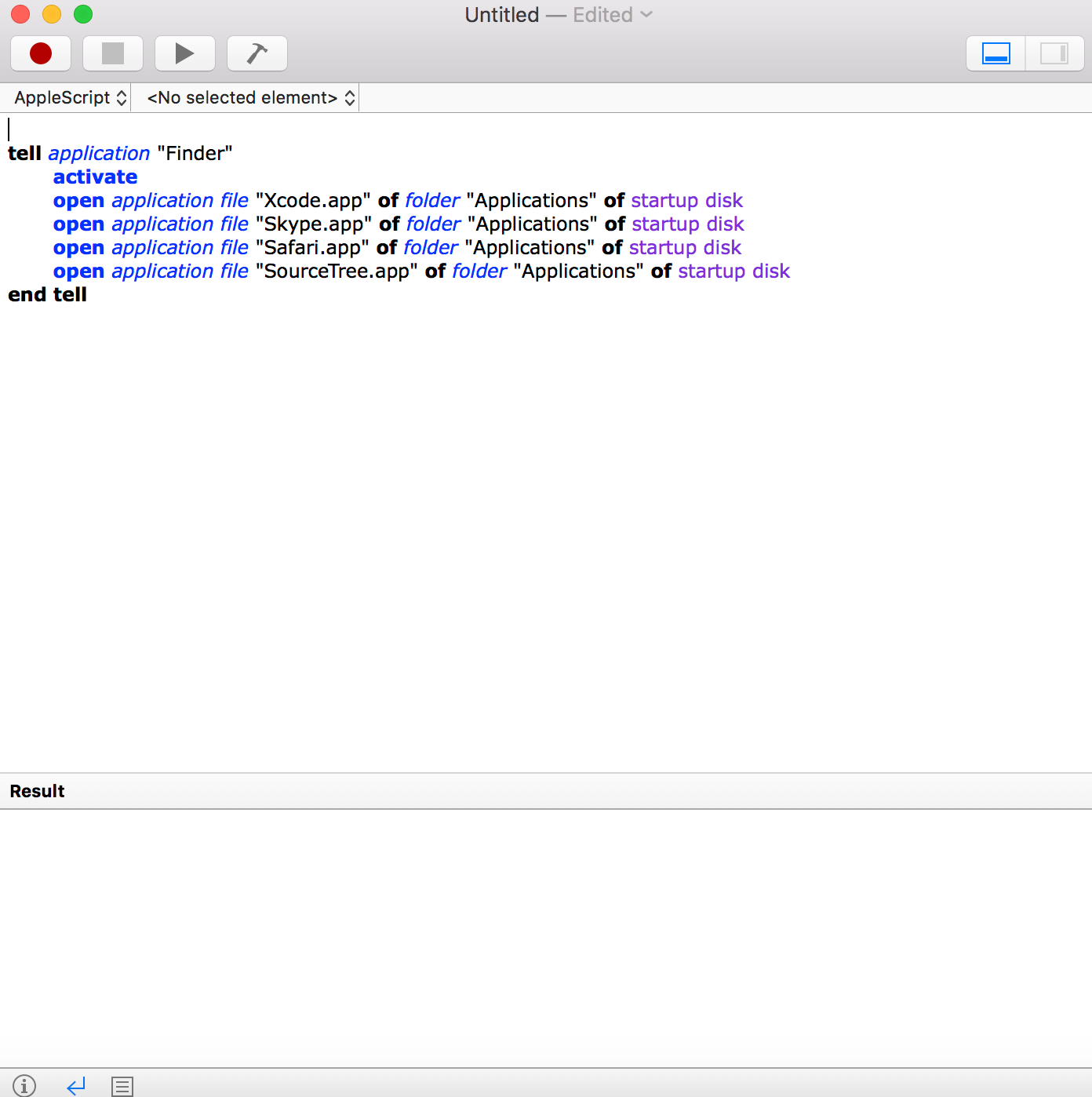Screen dimensions: 1092x1097
Task: Click the Untitled document title
Action: pos(502,15)
